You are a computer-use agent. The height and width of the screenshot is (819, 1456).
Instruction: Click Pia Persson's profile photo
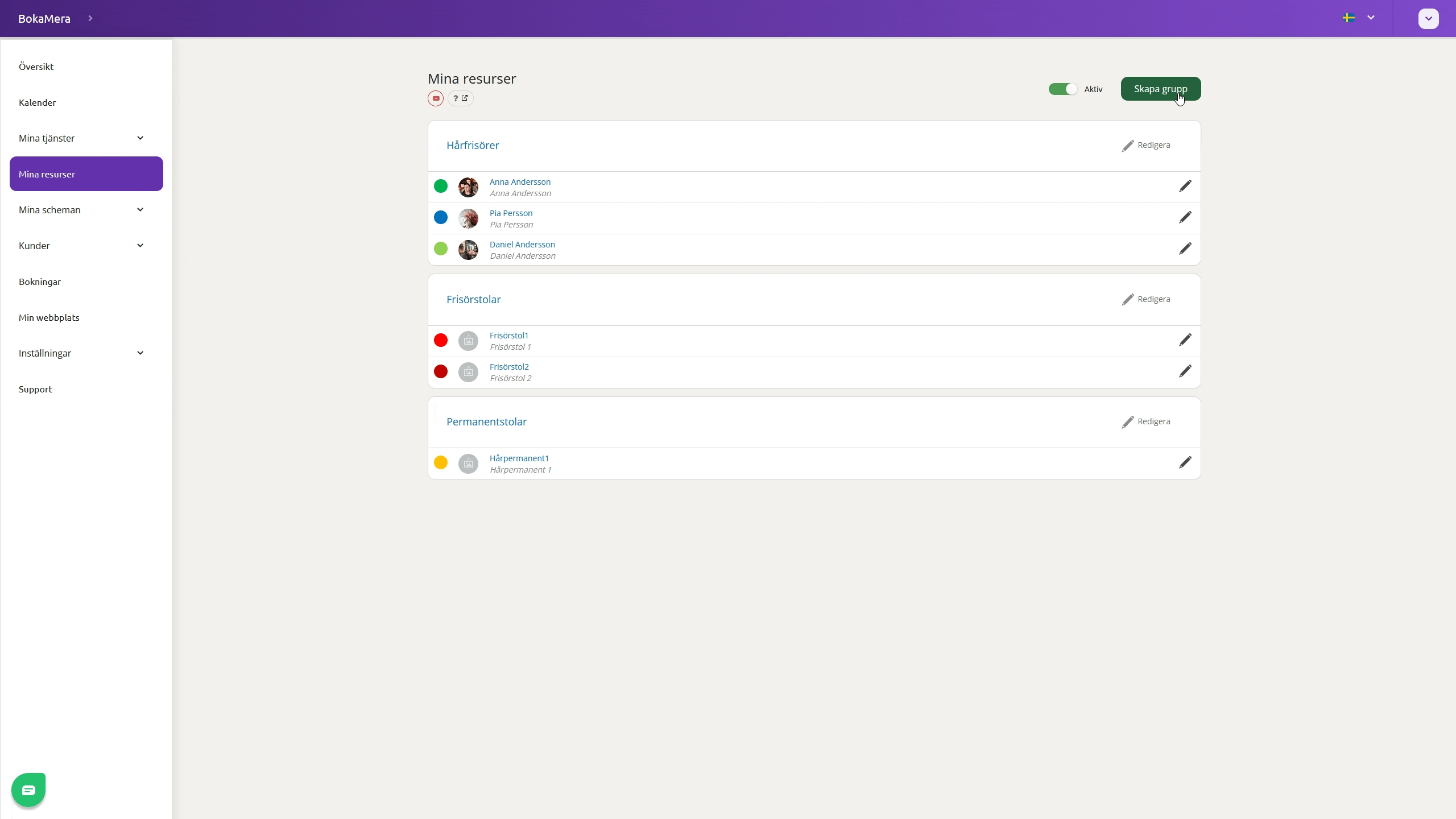click(x=468, y=218)
